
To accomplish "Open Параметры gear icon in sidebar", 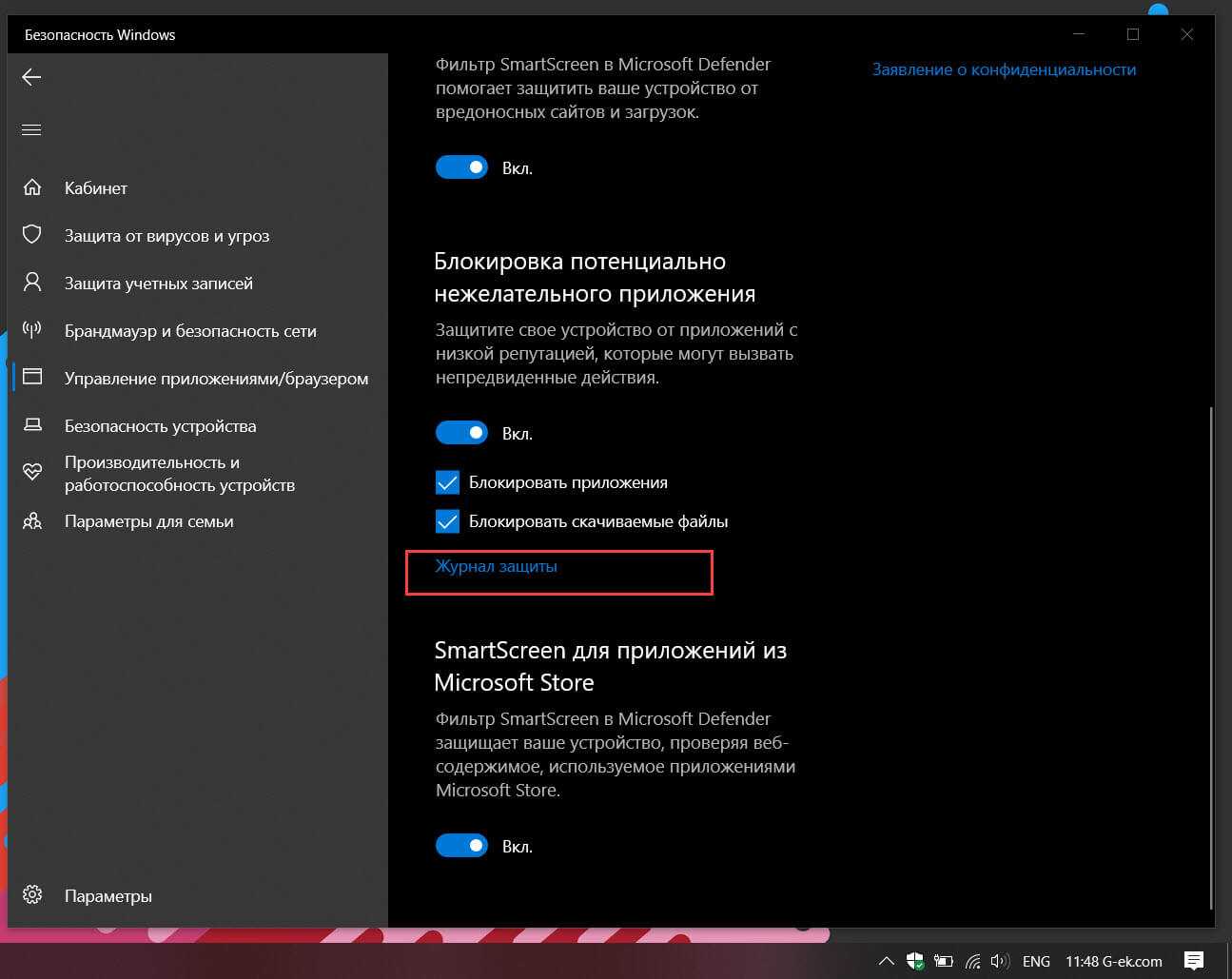I will pyautogui.click(x=32, y=895).
